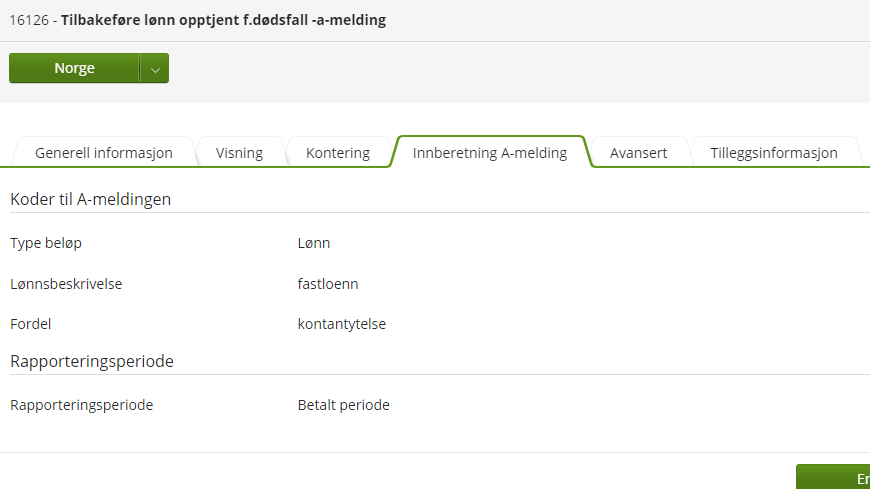The height and width of the screenshot is (489, 870).
Task: Go to the Avansert tab
Action: 639,153
